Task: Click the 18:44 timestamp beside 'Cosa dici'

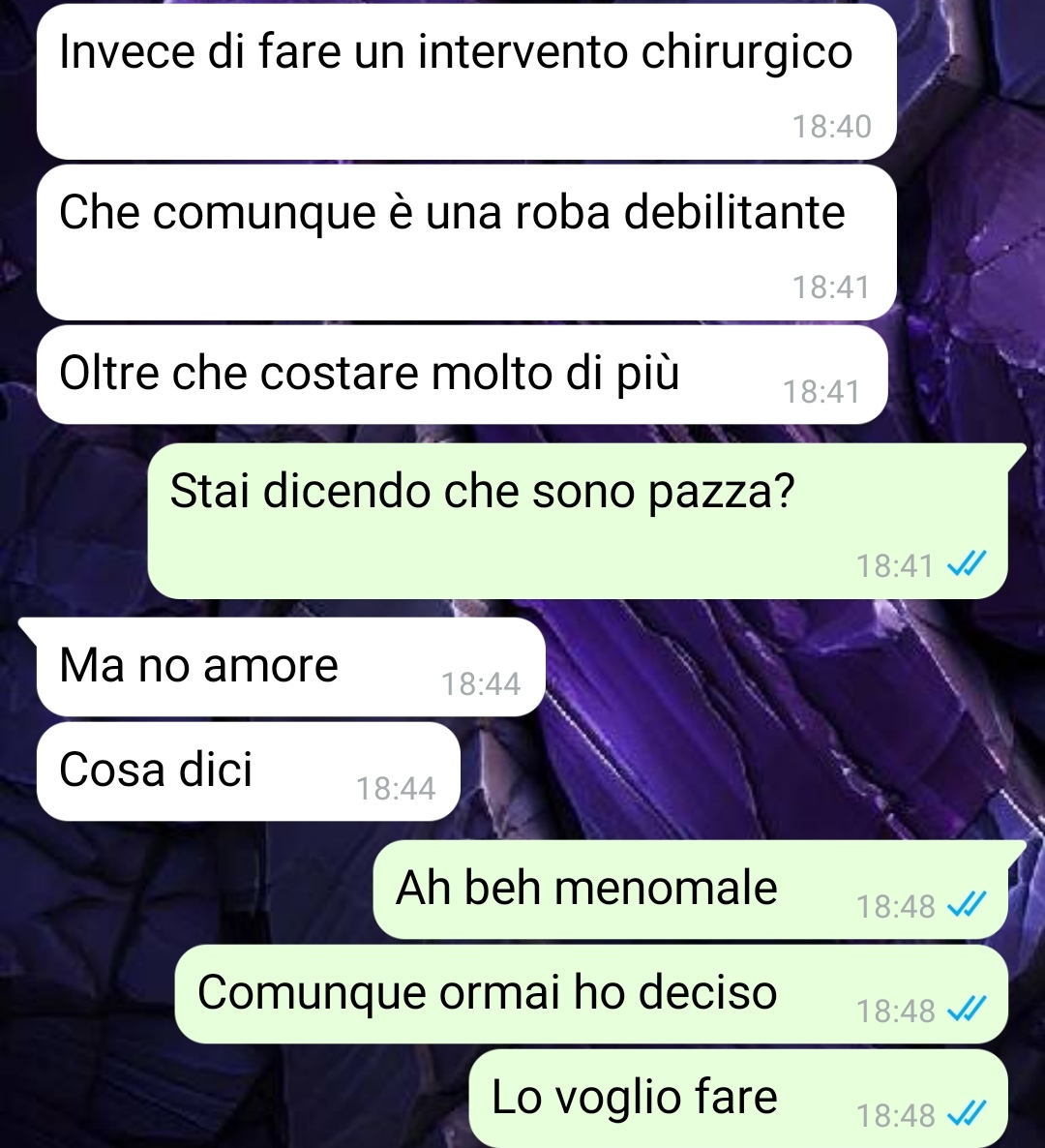Action: coord(395,789)
